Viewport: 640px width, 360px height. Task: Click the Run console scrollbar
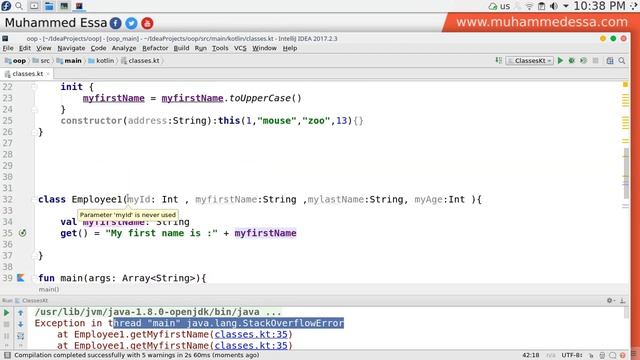pyautogui.click(x=626, y=313)
